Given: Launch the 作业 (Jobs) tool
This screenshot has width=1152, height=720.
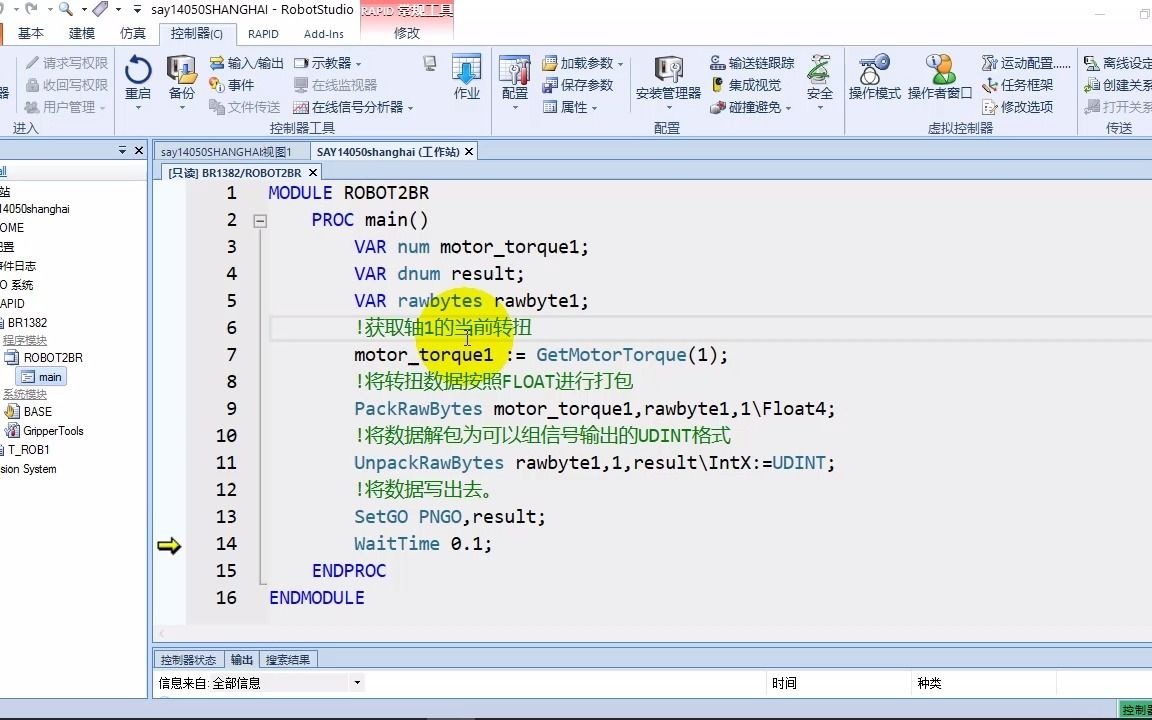Looking at the screenshot, I should (466, 78).
